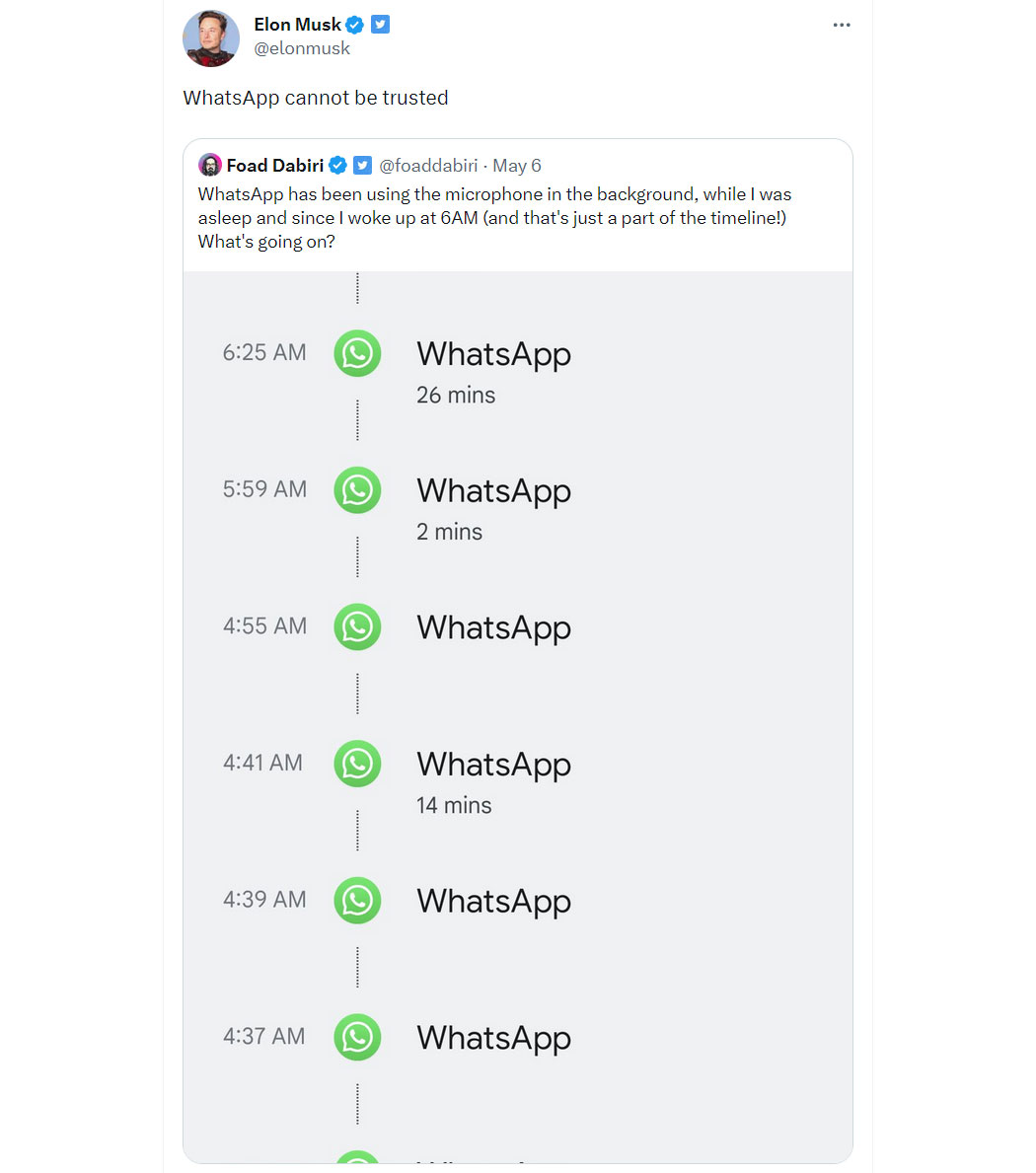Click Elon Musk's blue verified checkmark badge
This screenshot has width=1036, height=1173.
pos(354,25)
